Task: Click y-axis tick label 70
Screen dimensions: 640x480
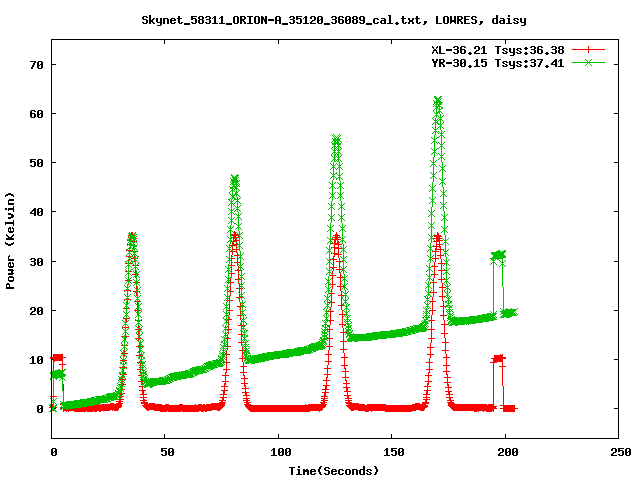Action: tap(36, 65)
